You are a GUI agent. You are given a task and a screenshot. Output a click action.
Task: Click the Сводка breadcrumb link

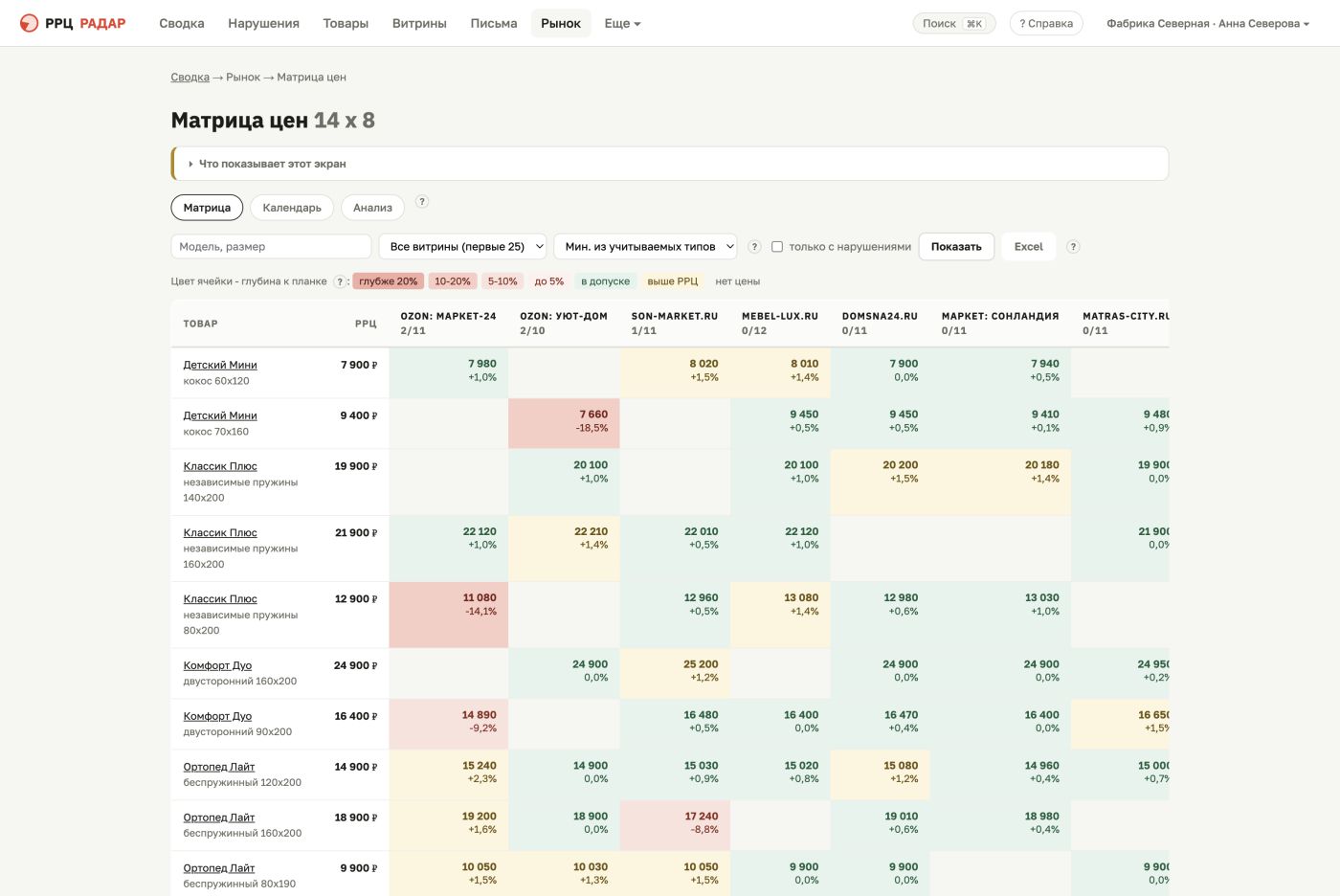pos(190,78)
